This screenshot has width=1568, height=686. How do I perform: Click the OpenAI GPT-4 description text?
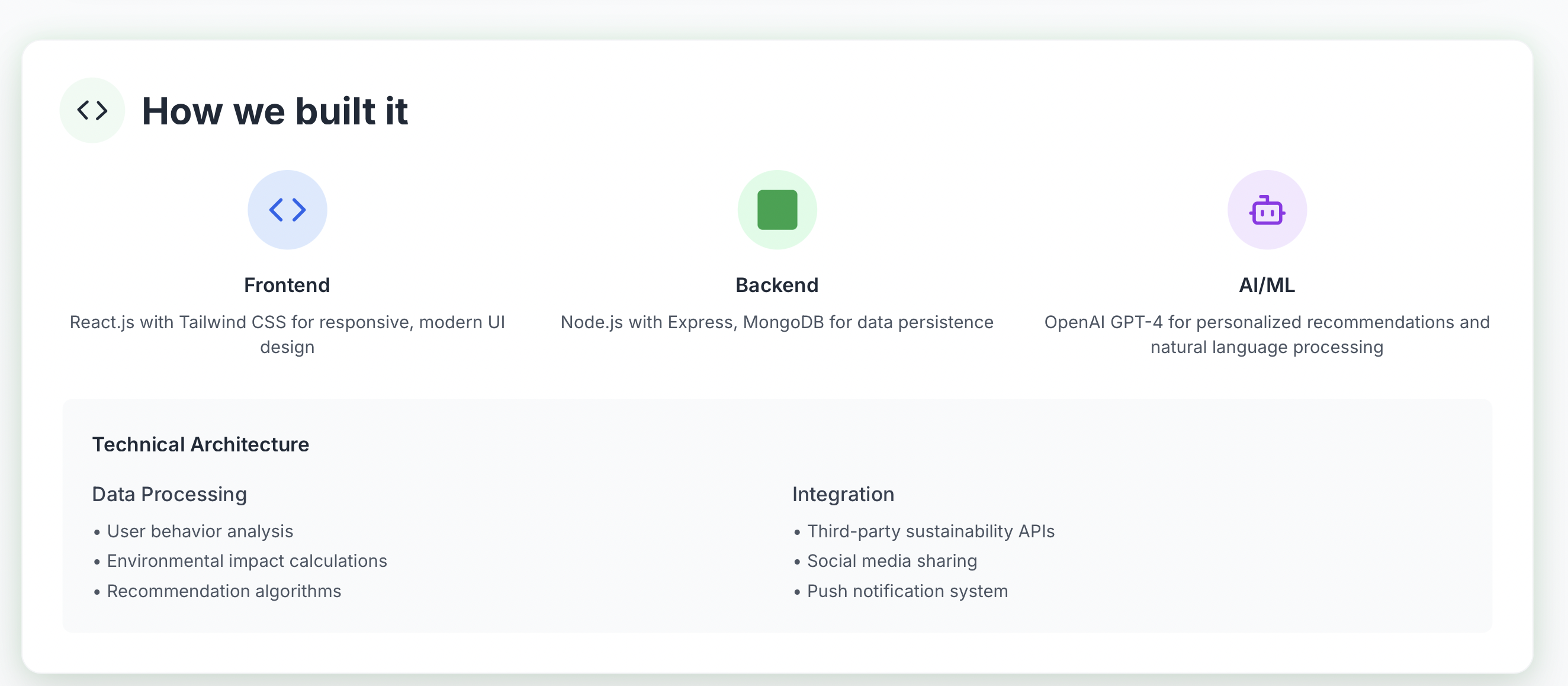[x=1267, y=334]
